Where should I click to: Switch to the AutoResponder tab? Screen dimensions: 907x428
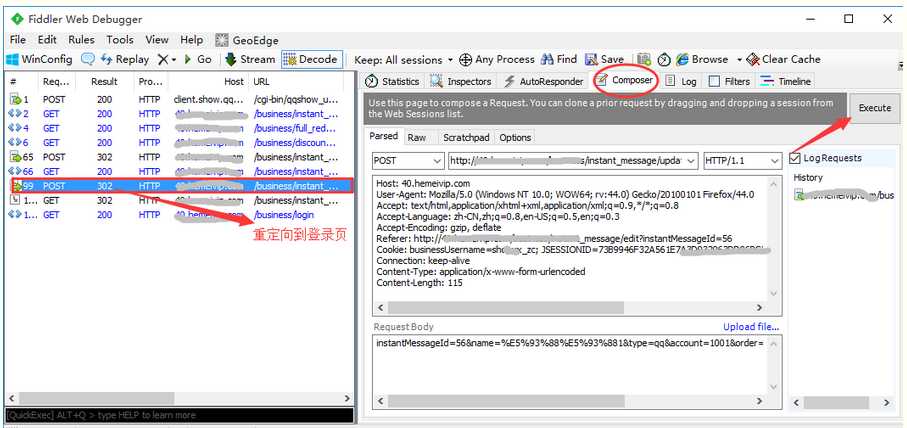pyautogui.click(x=544, y=82)
